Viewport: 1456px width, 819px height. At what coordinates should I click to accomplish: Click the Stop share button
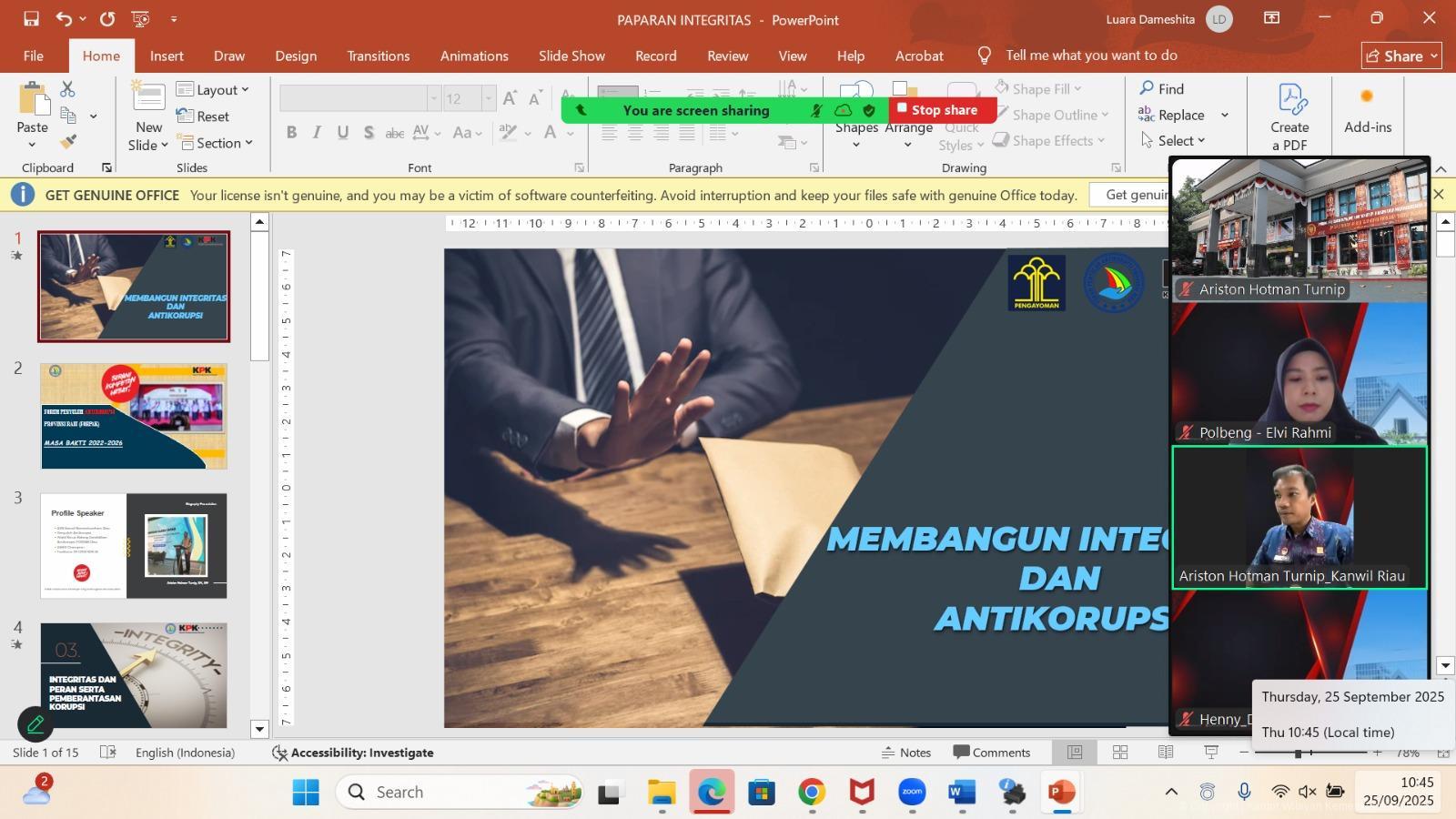pyautogui.click(x=942, y=110)
